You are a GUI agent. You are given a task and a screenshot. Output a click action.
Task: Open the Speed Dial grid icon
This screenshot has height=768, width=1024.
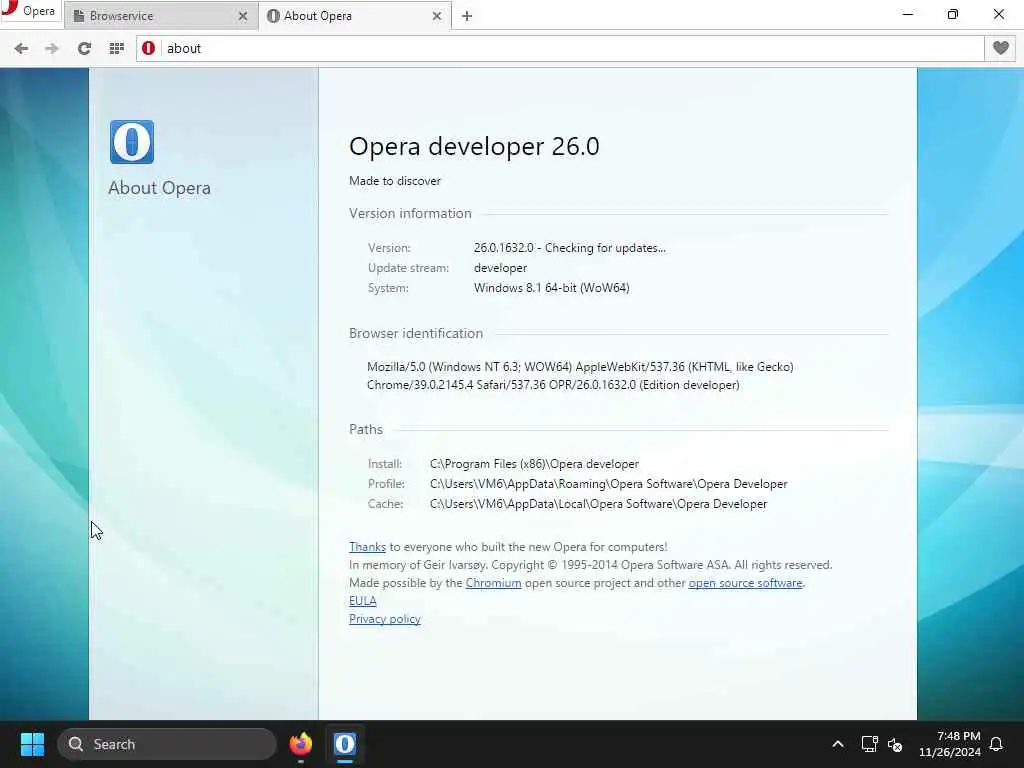(116, 48)
